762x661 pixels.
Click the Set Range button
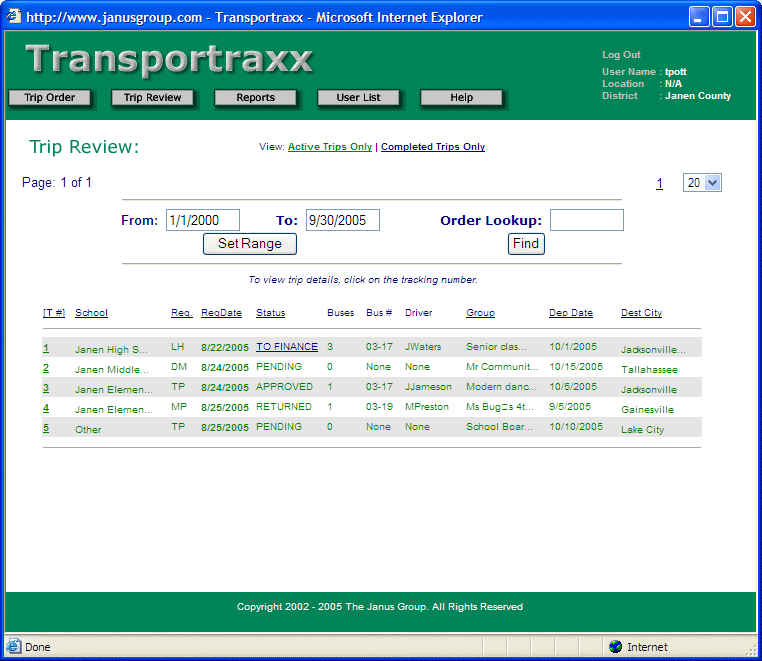(250, 244)
